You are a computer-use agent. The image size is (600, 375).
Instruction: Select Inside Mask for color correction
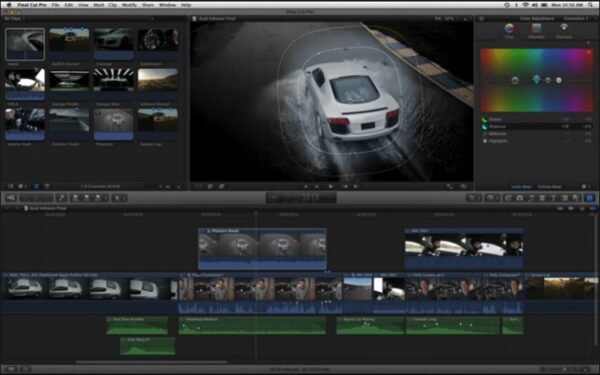pos(521,187)
